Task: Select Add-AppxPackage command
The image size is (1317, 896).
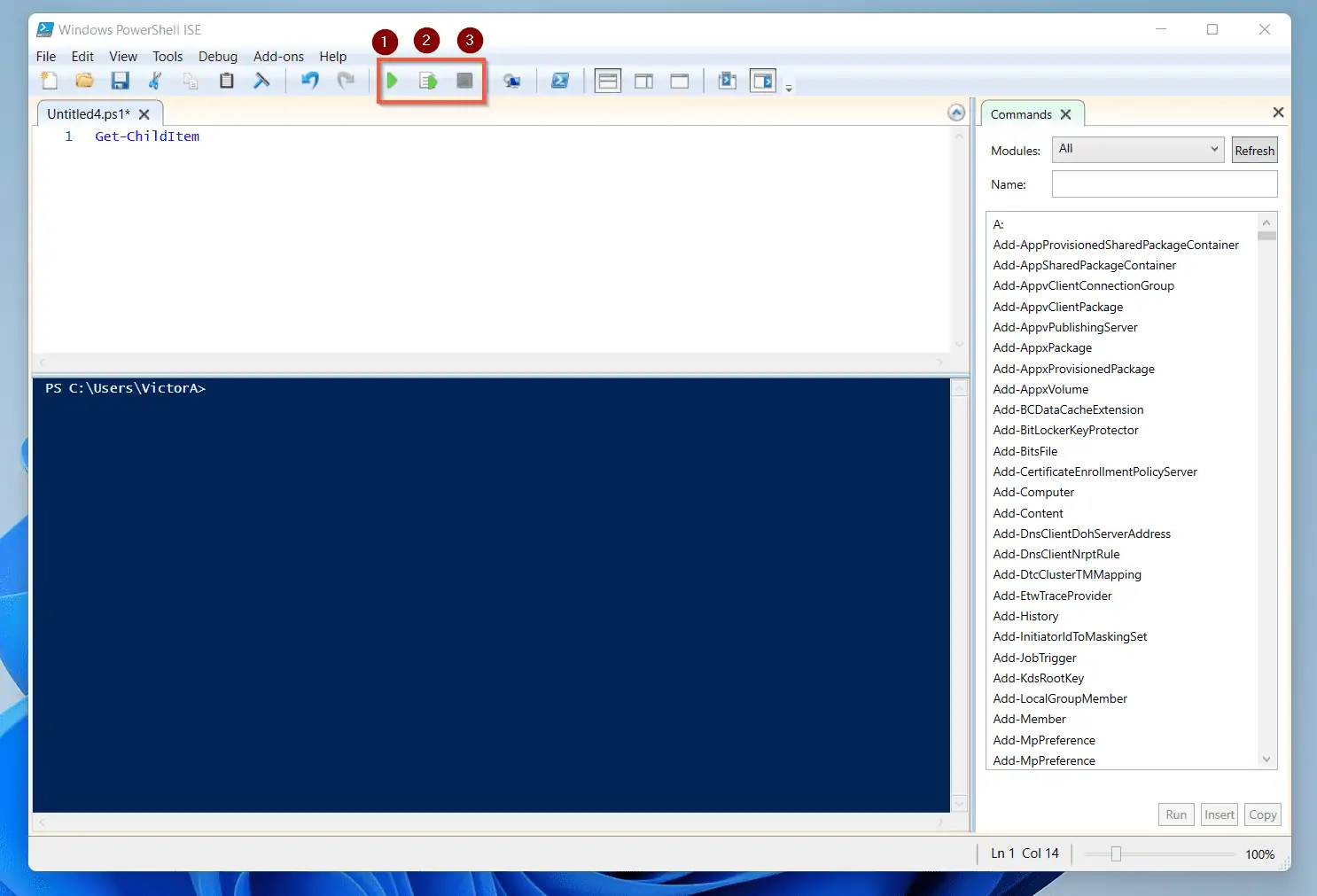Action: 1042,347
